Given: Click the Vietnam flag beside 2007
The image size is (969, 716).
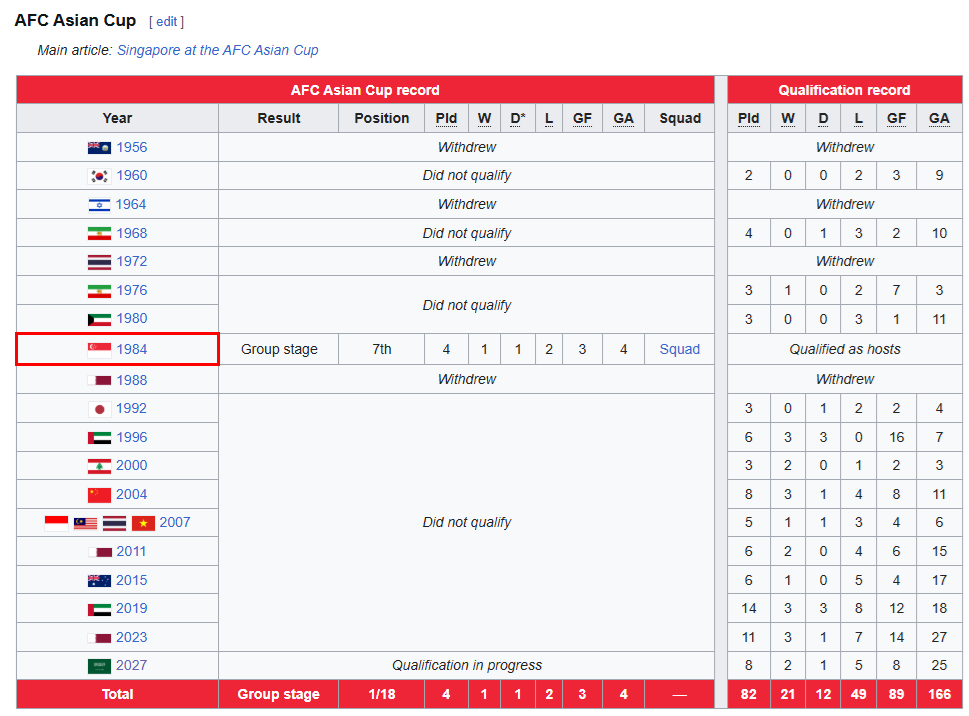Looking at the screenshot, I should [143, 523].
